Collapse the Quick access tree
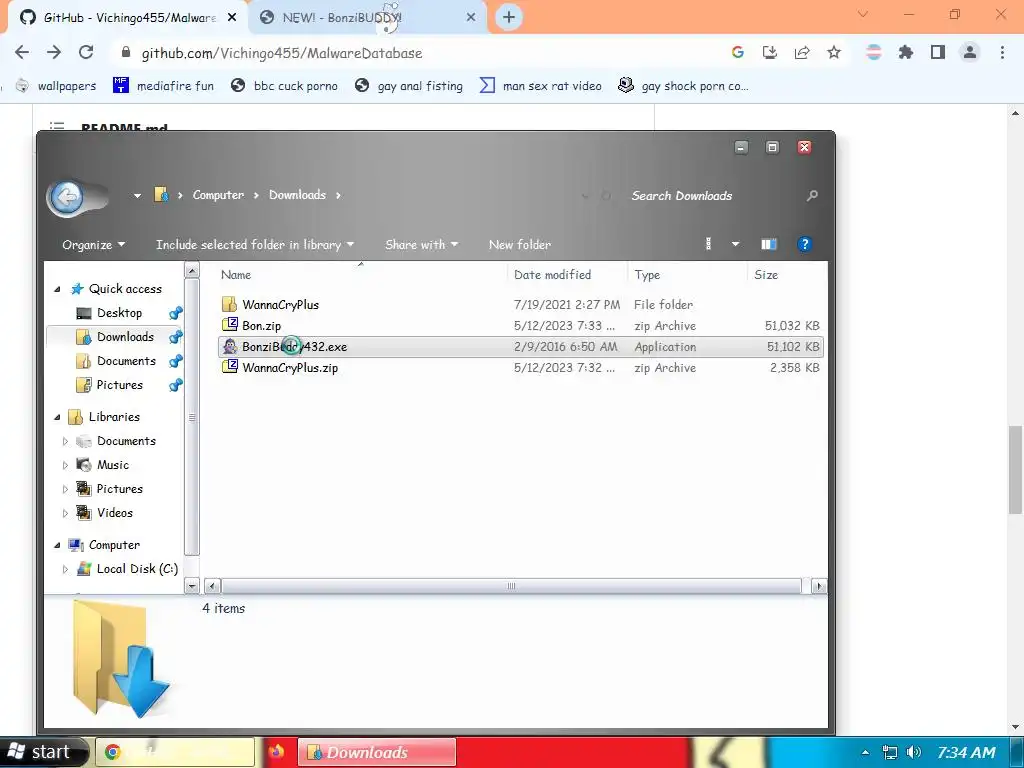The image size is (1024, 768). (57, 289)
